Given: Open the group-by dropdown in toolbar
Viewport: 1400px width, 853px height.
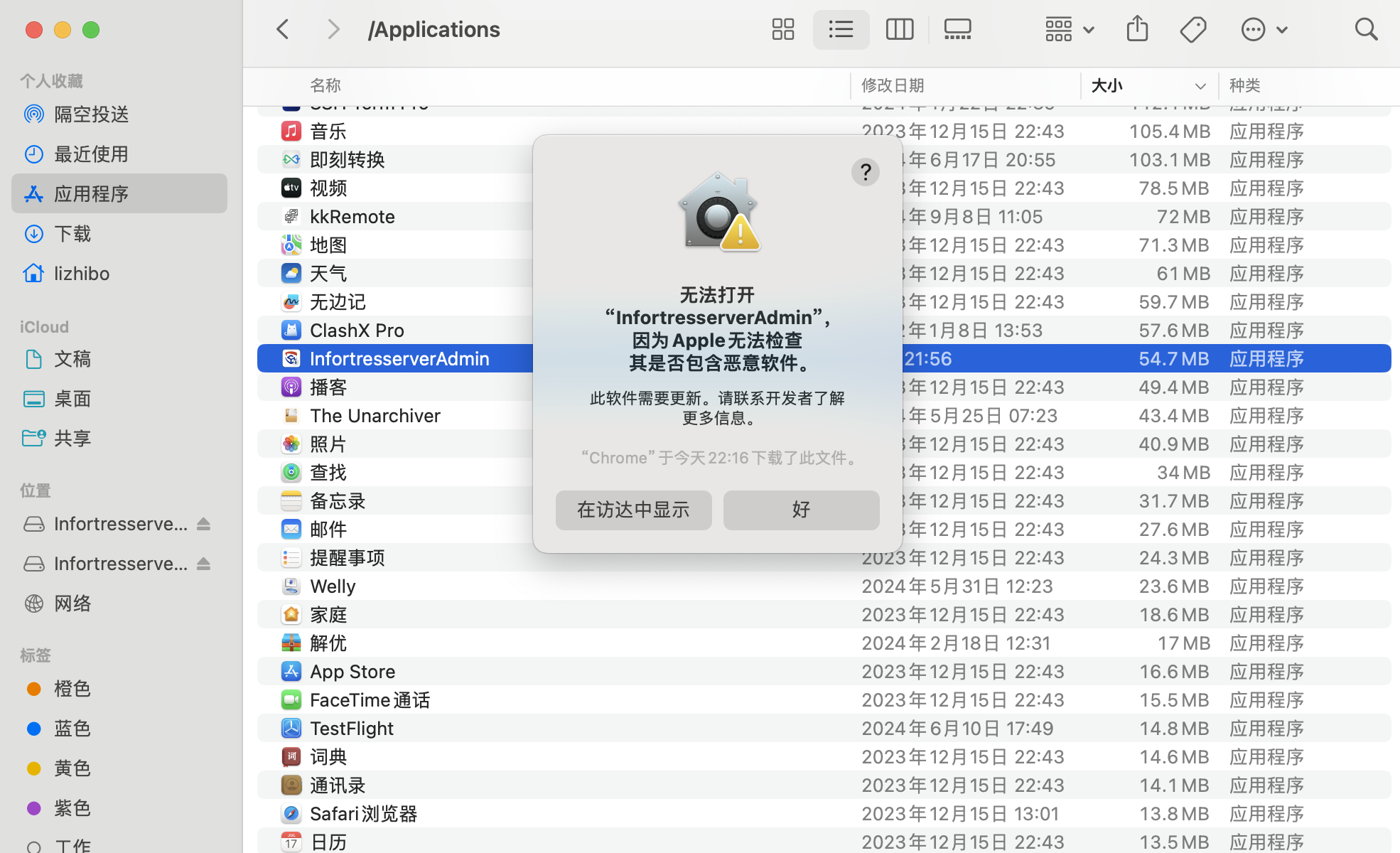Looking at the screenshot, I should click(1069, 29).
